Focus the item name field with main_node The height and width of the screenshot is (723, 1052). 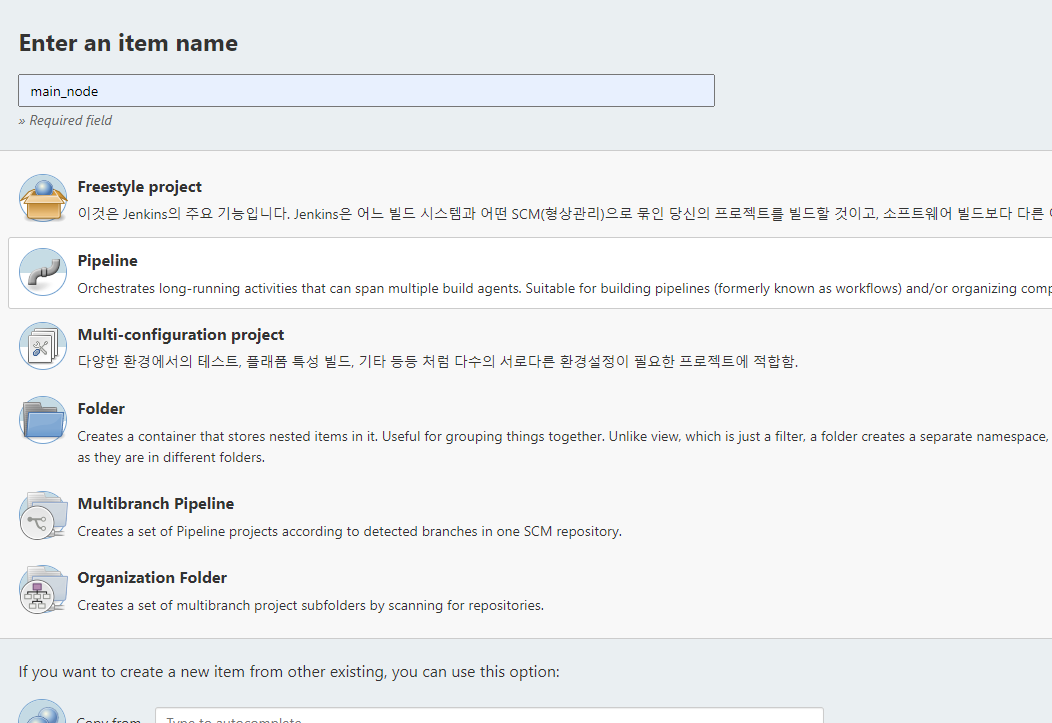366,91
